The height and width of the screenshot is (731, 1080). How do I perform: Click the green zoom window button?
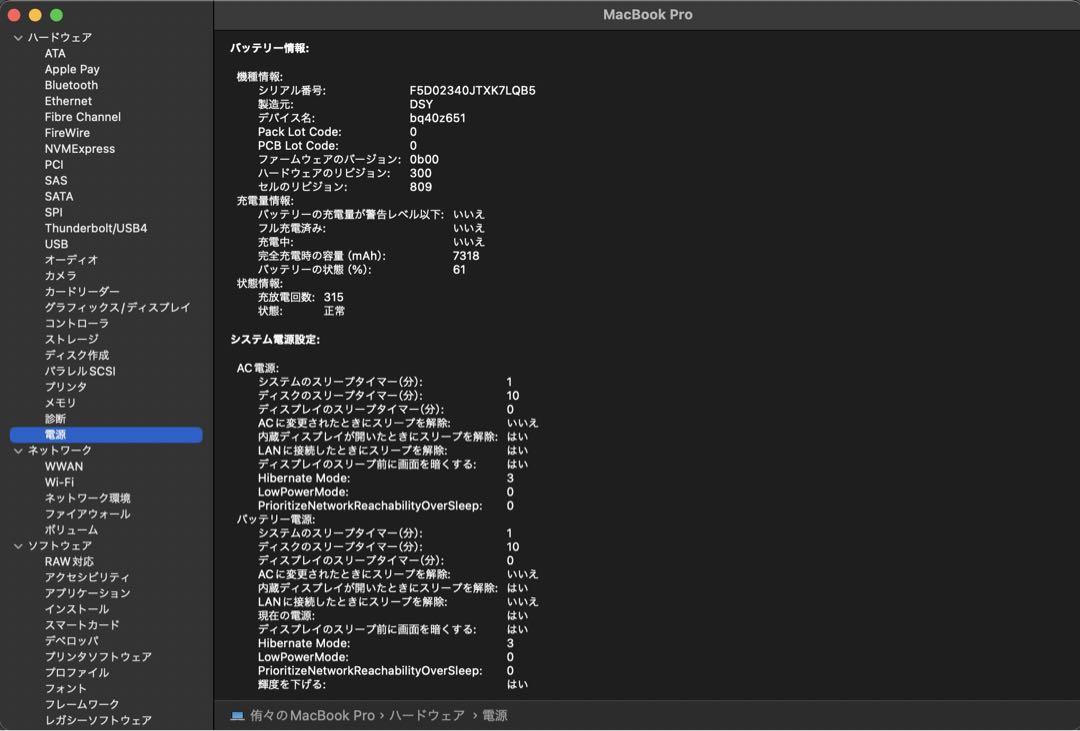point(56,14)
